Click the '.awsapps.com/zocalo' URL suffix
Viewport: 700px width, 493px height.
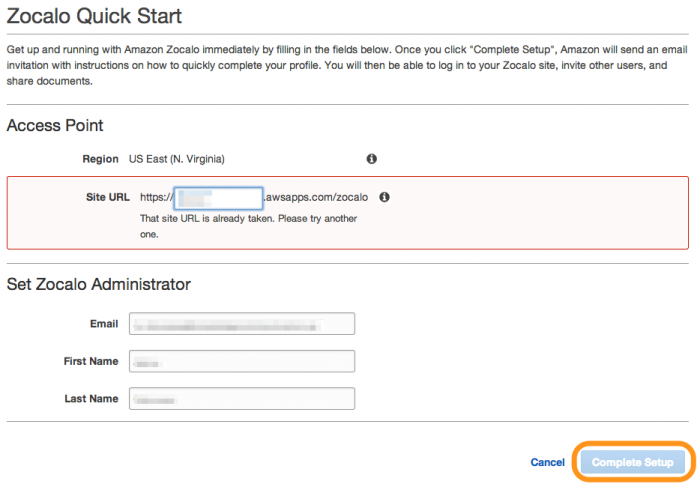click(x=316, y=197)
